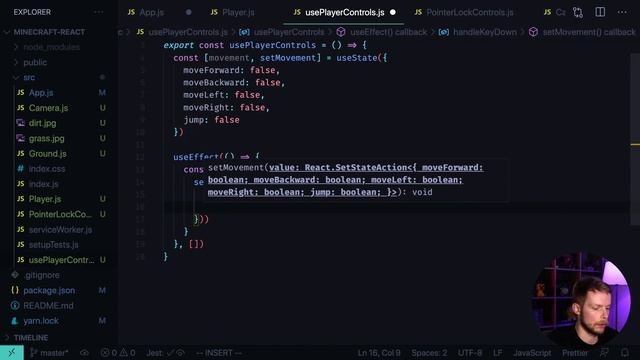Image resolution: width=640 pixels, height=360 pixels.
Task: Click setMovement() callback breadcrumb
Action: pyautogui.click(x=589, y=32)
